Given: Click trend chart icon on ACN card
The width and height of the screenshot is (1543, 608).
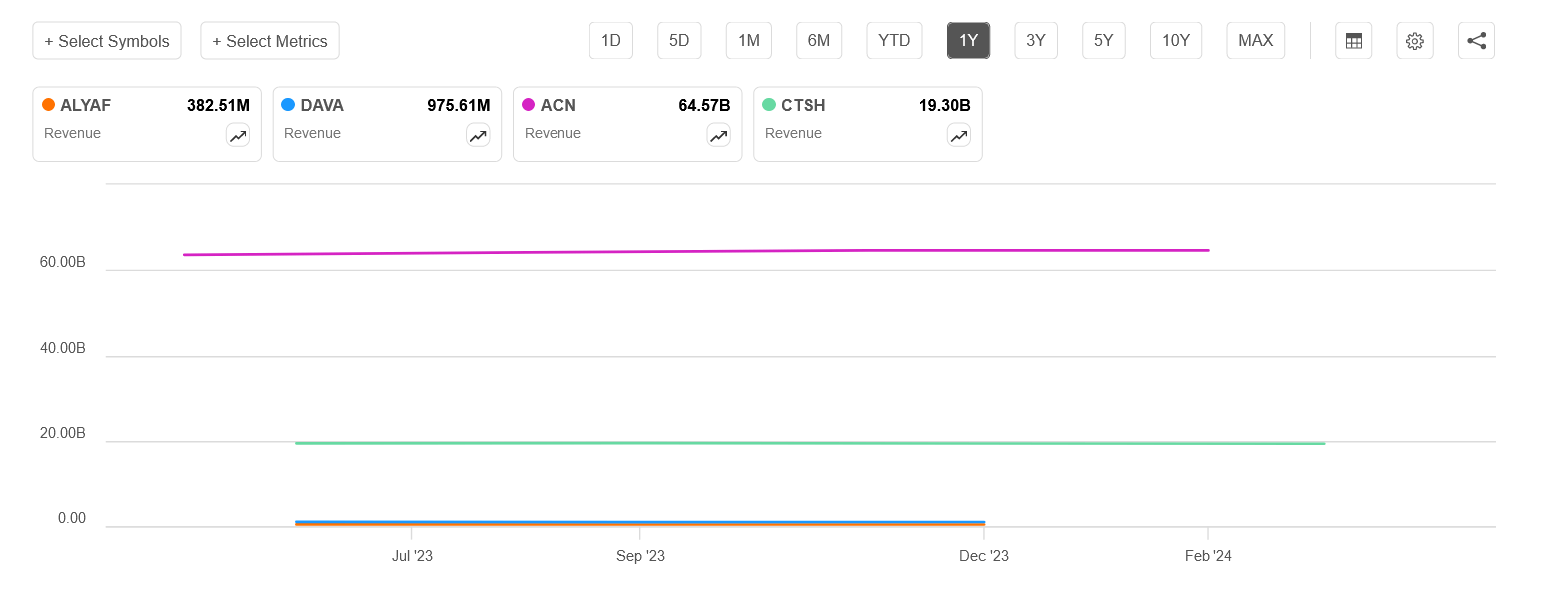Looking at the screenshot, I should click(718, 136).
